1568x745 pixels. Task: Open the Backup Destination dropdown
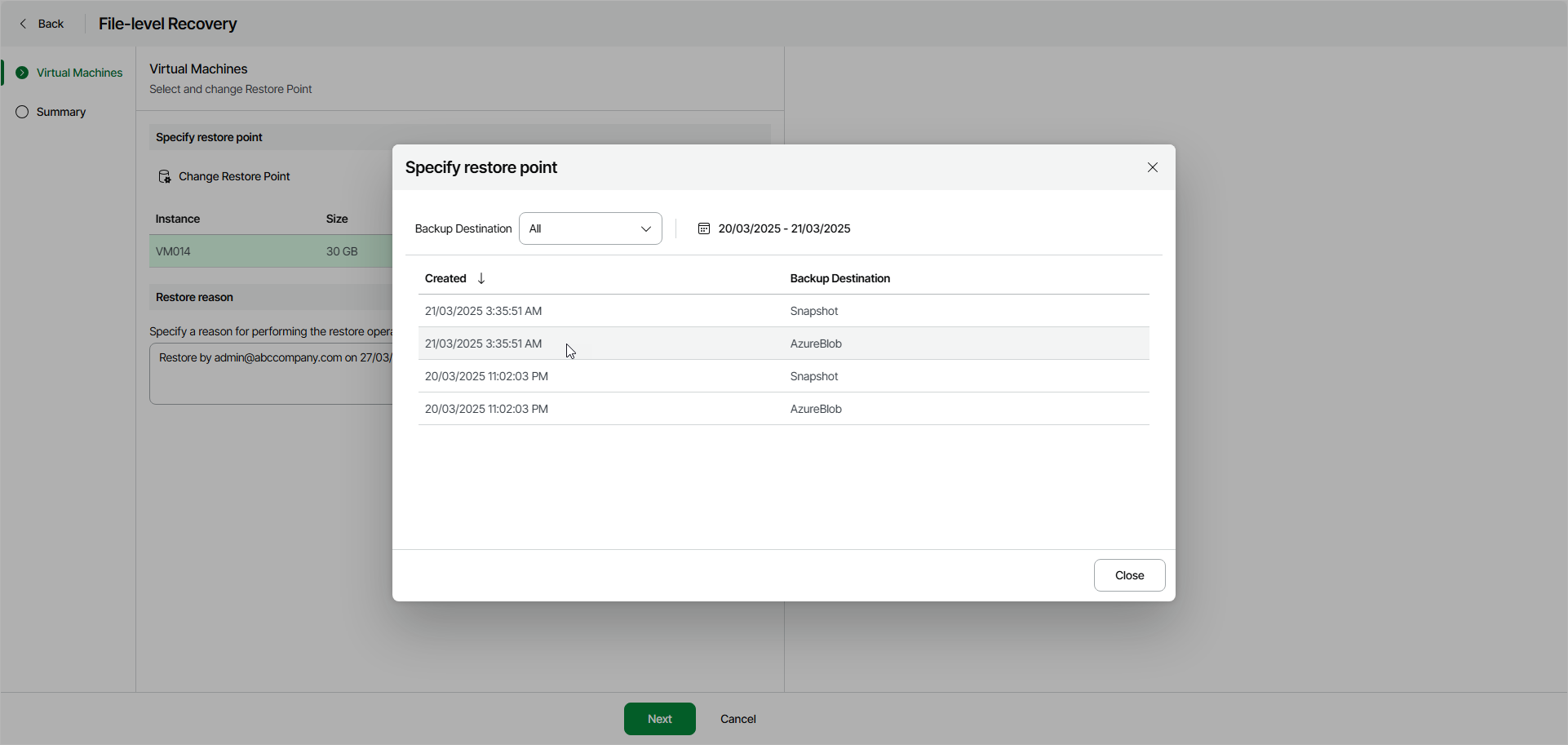tap(589, 228)
